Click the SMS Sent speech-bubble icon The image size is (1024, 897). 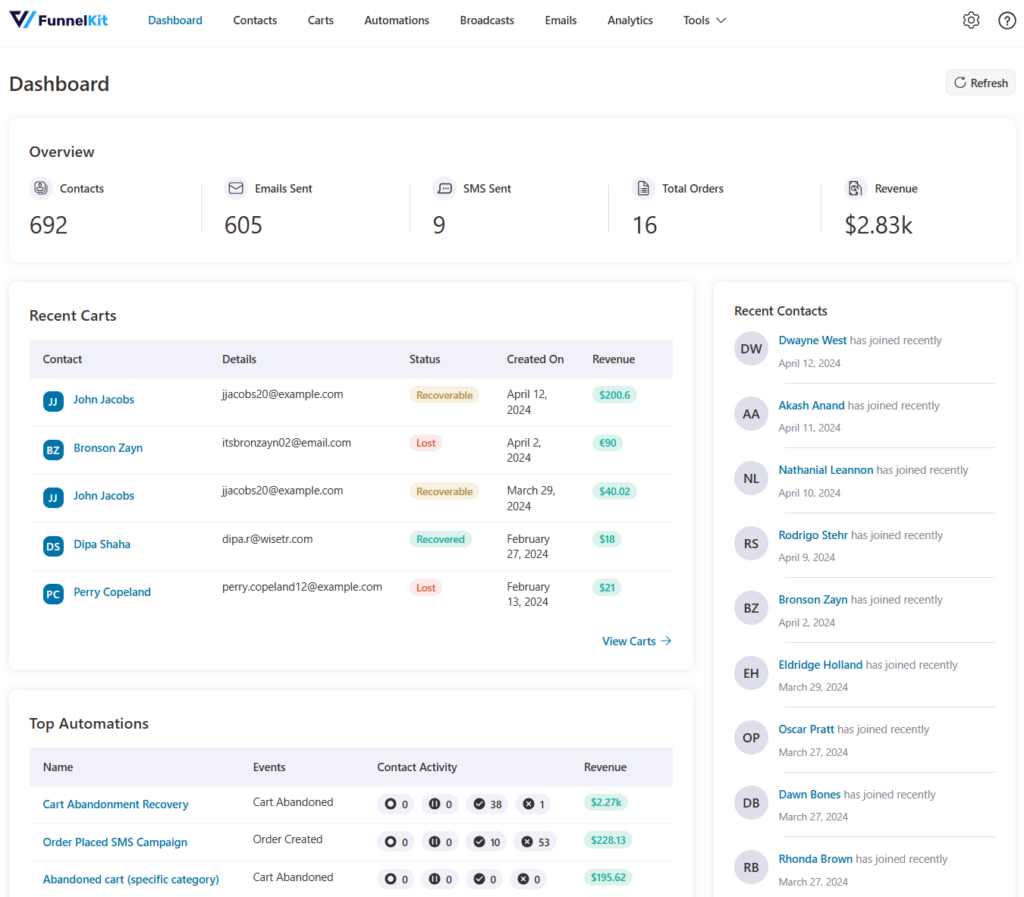(444, 188)
